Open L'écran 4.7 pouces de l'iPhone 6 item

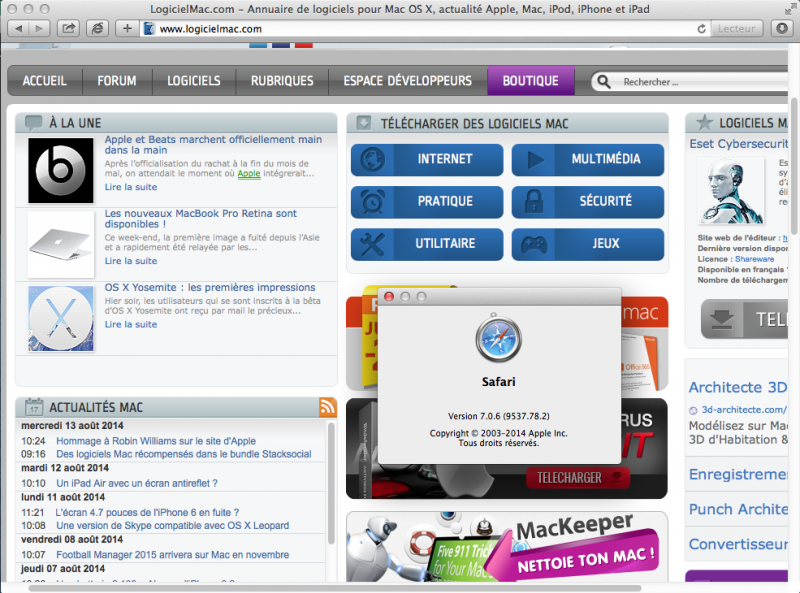click(147, 512)
